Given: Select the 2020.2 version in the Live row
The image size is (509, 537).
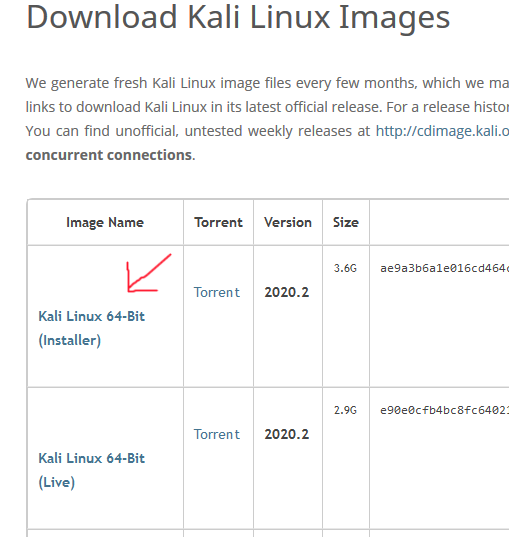Looking at the screenshot, I should 287,434.
